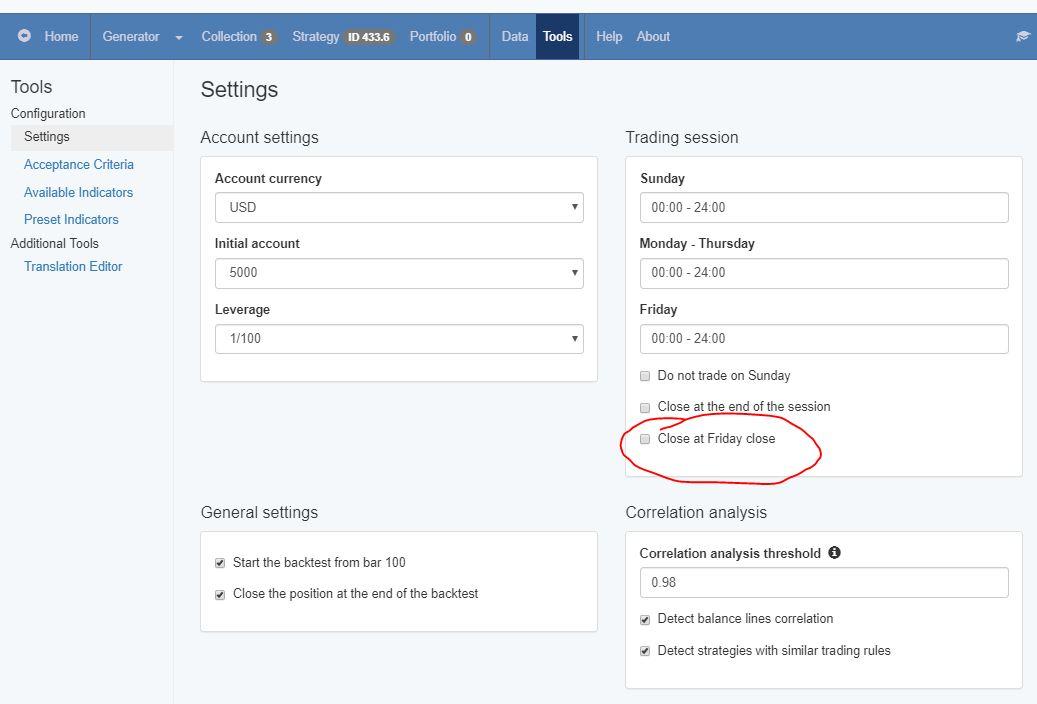
Task: Expand the Initial account dropdown
Action: [399, 273]
